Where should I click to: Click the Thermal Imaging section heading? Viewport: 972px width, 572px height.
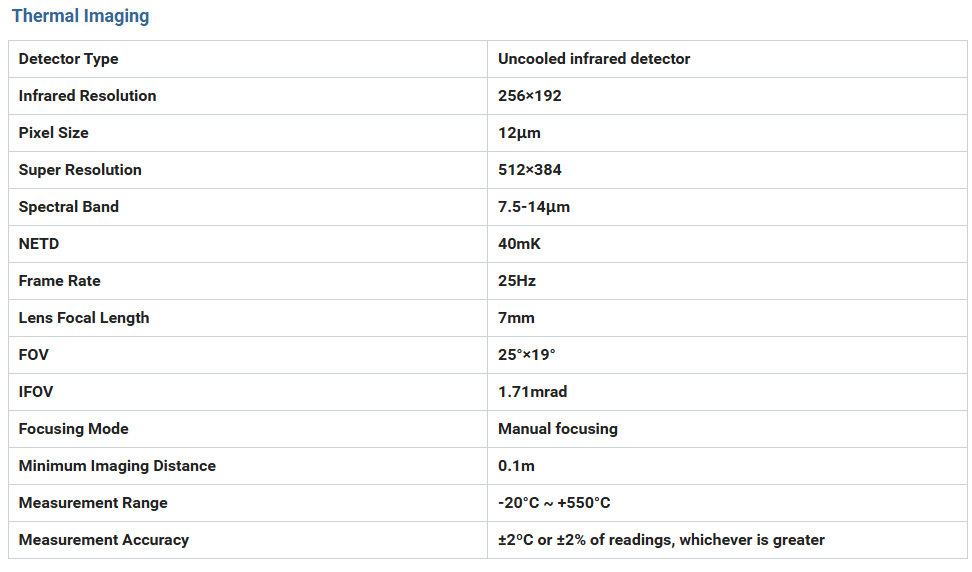click(x=80, y=16)
